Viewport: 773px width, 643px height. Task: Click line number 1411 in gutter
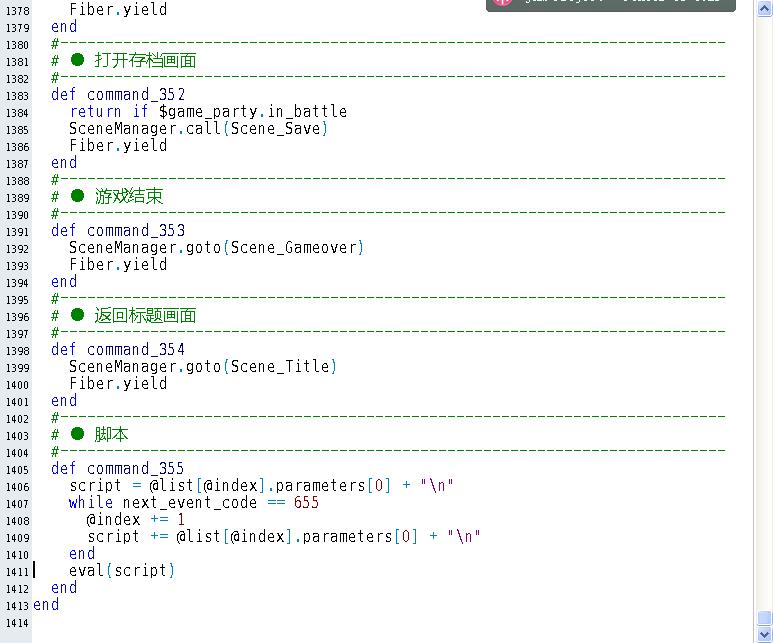[x=17, y=572]
